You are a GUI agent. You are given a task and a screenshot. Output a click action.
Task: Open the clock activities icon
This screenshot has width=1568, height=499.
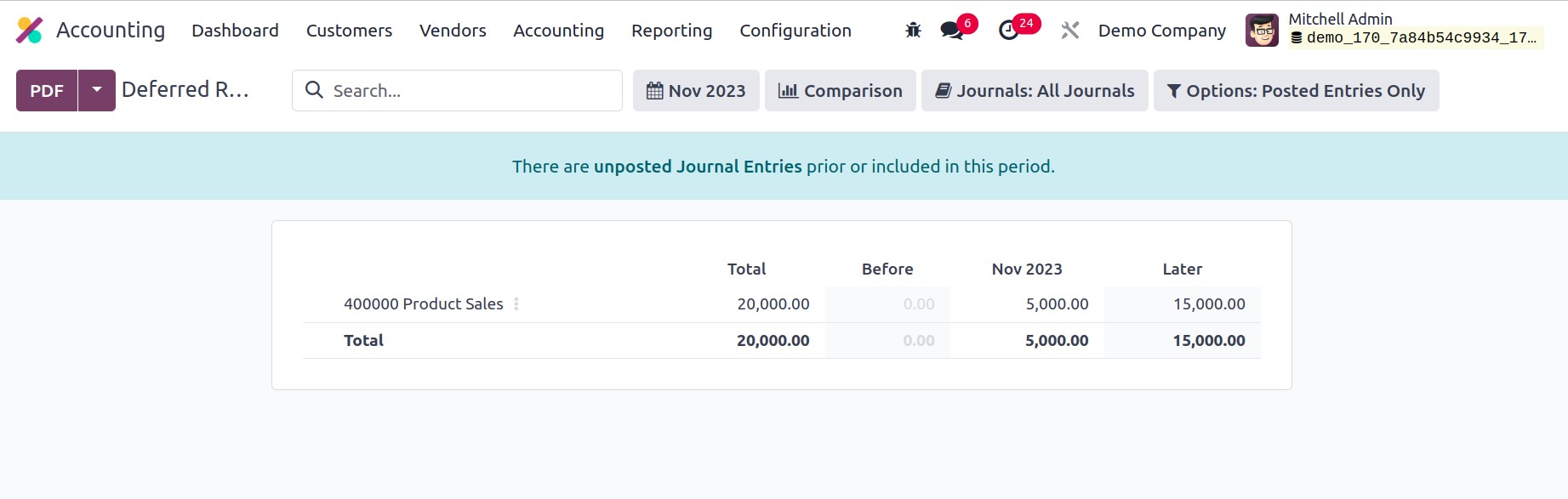coord(1009,31)
